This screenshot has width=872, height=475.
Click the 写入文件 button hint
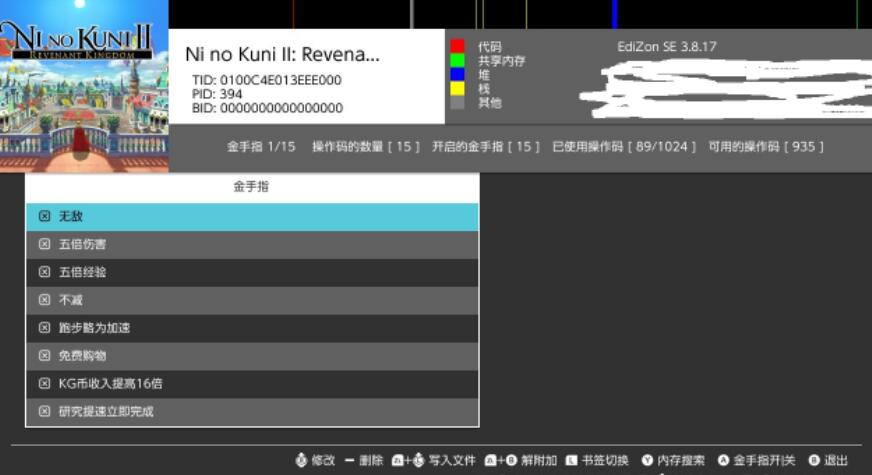(x=433, y=461)
